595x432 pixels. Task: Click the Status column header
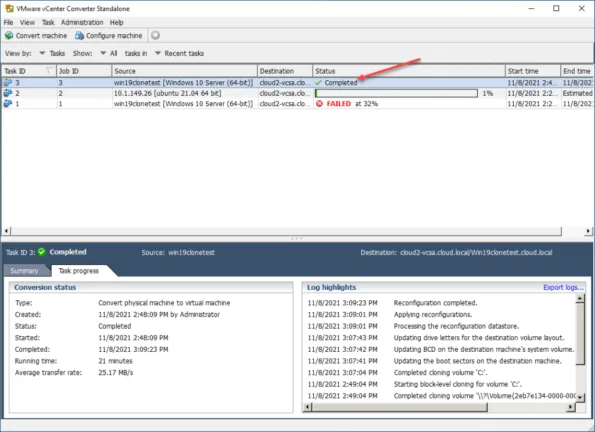coord(409,71)
